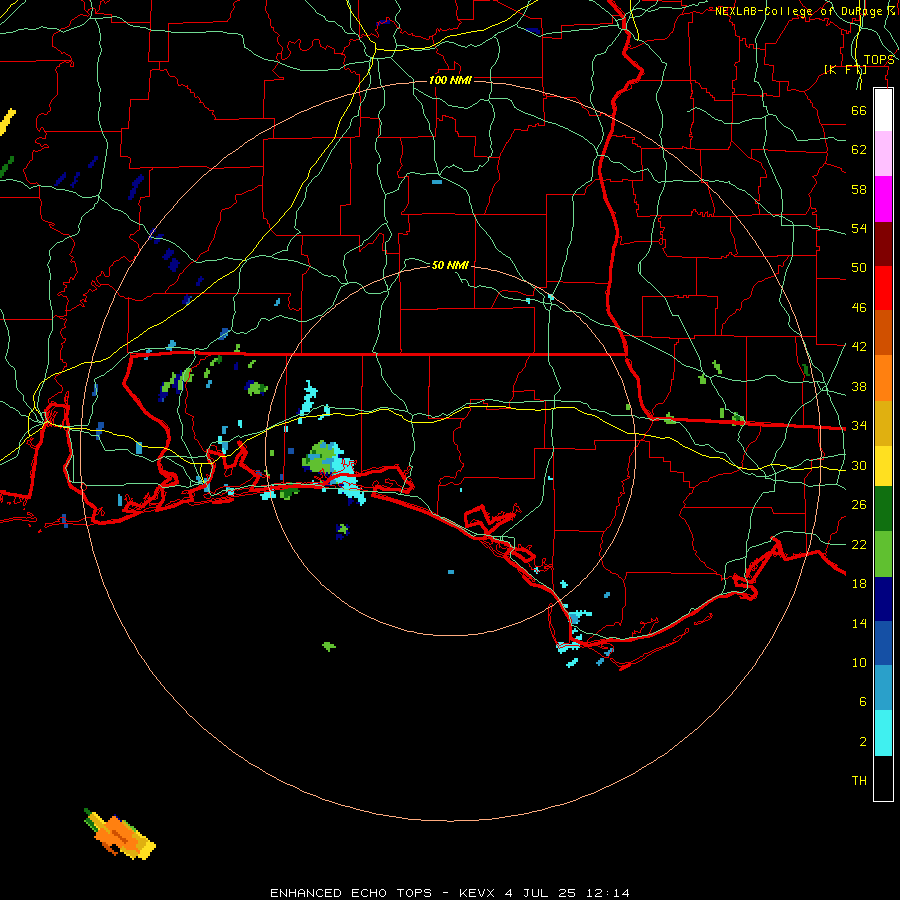Click the "6" legend value
900x900 pixels.
pos(863,701)
